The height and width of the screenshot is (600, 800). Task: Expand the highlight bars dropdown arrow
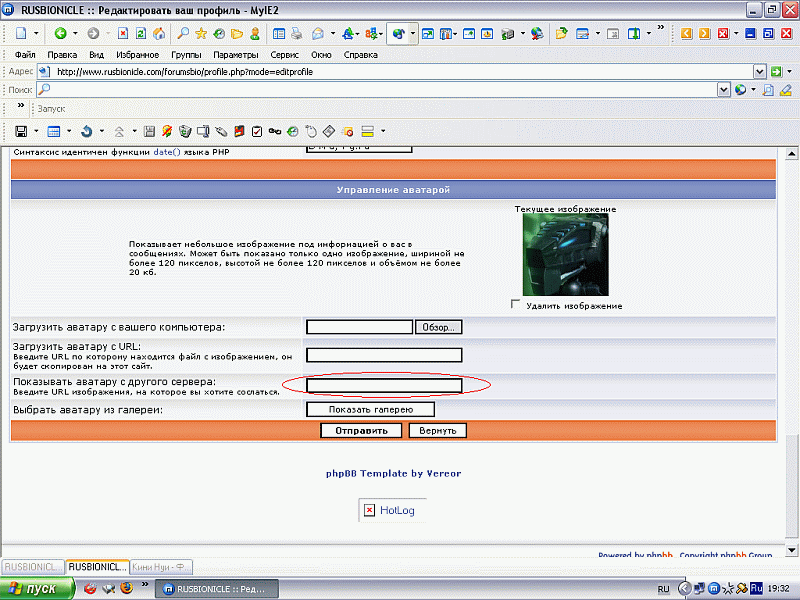tap(383, 132)
